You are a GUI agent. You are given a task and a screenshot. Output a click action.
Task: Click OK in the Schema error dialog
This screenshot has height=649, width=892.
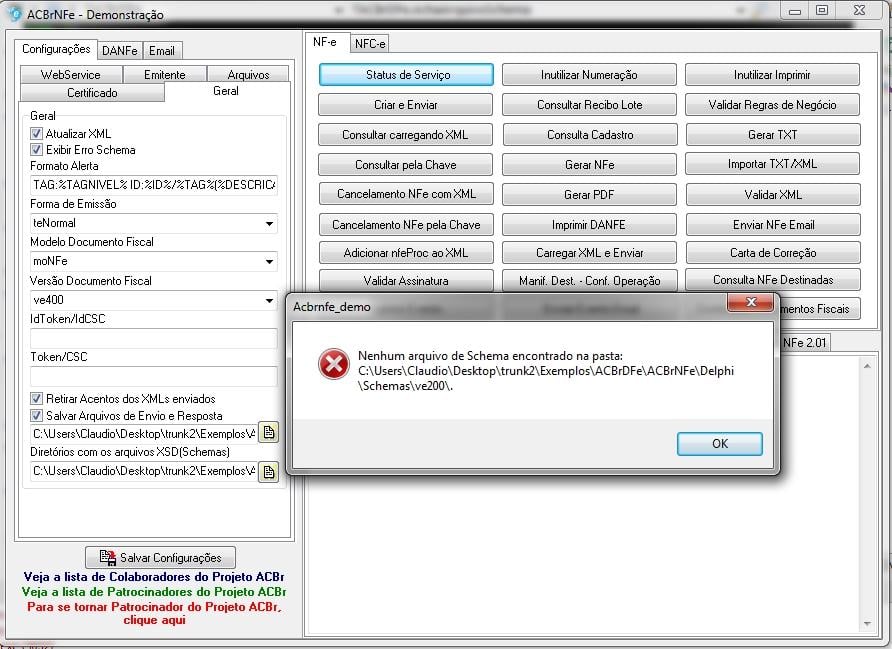point(720,444)
